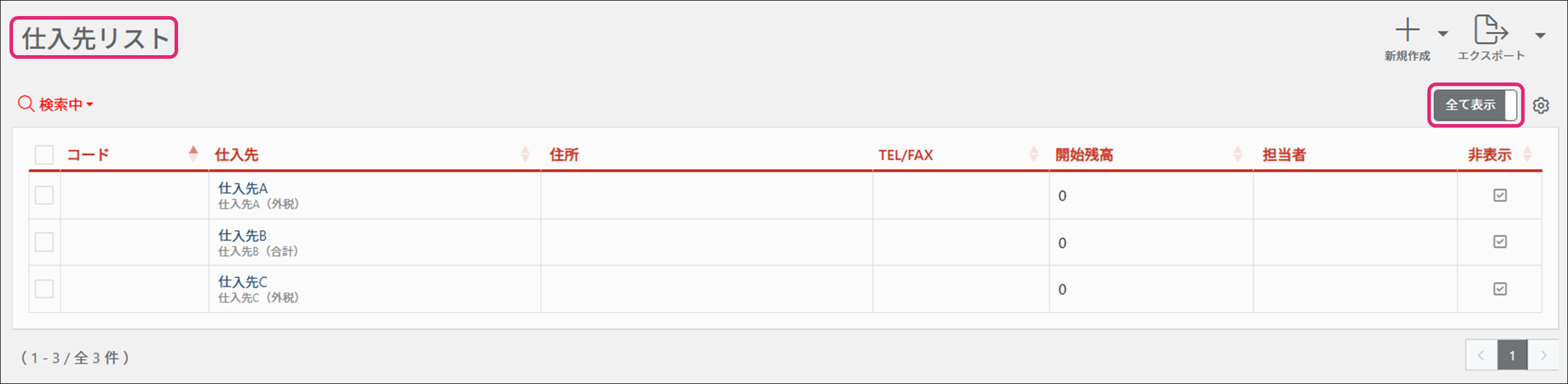Check the select-all header checkbox

tap(45, 154)
